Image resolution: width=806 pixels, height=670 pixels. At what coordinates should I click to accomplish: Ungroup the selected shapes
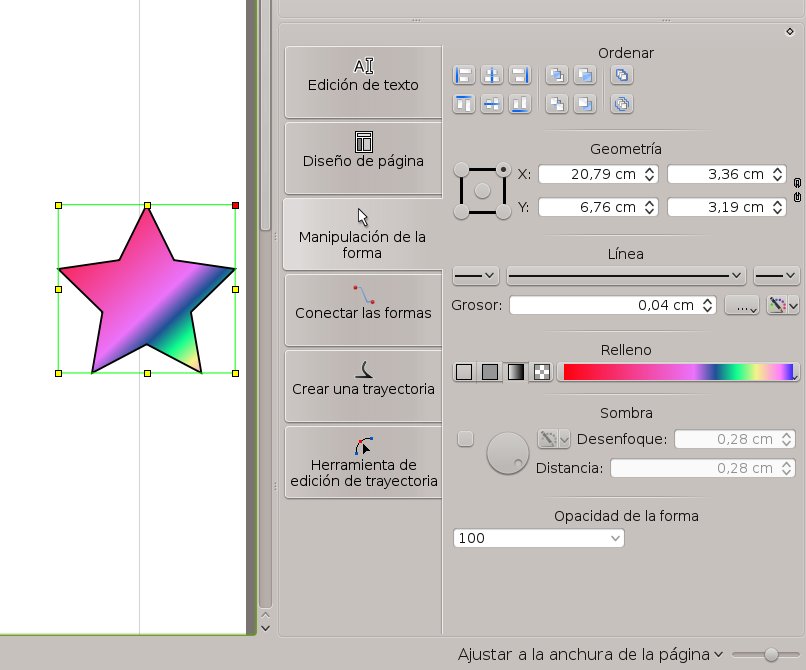(x=622, y=104)
